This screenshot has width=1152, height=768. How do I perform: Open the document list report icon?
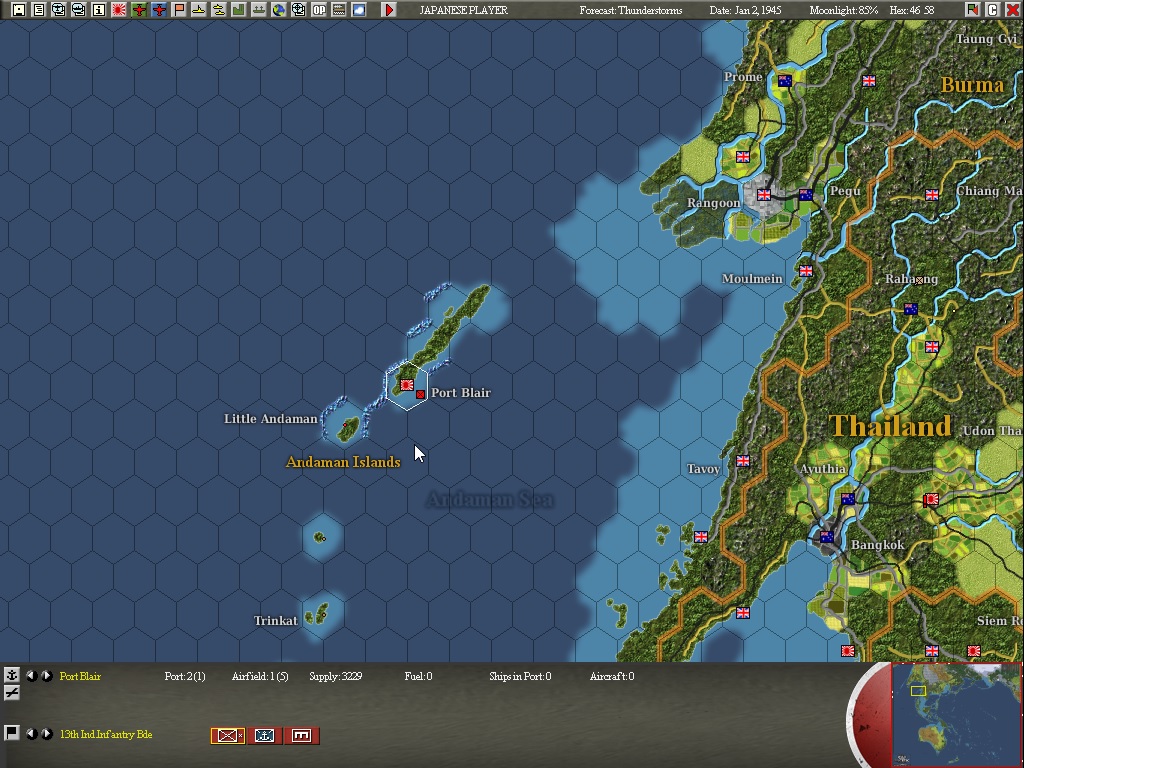point(39,10)
